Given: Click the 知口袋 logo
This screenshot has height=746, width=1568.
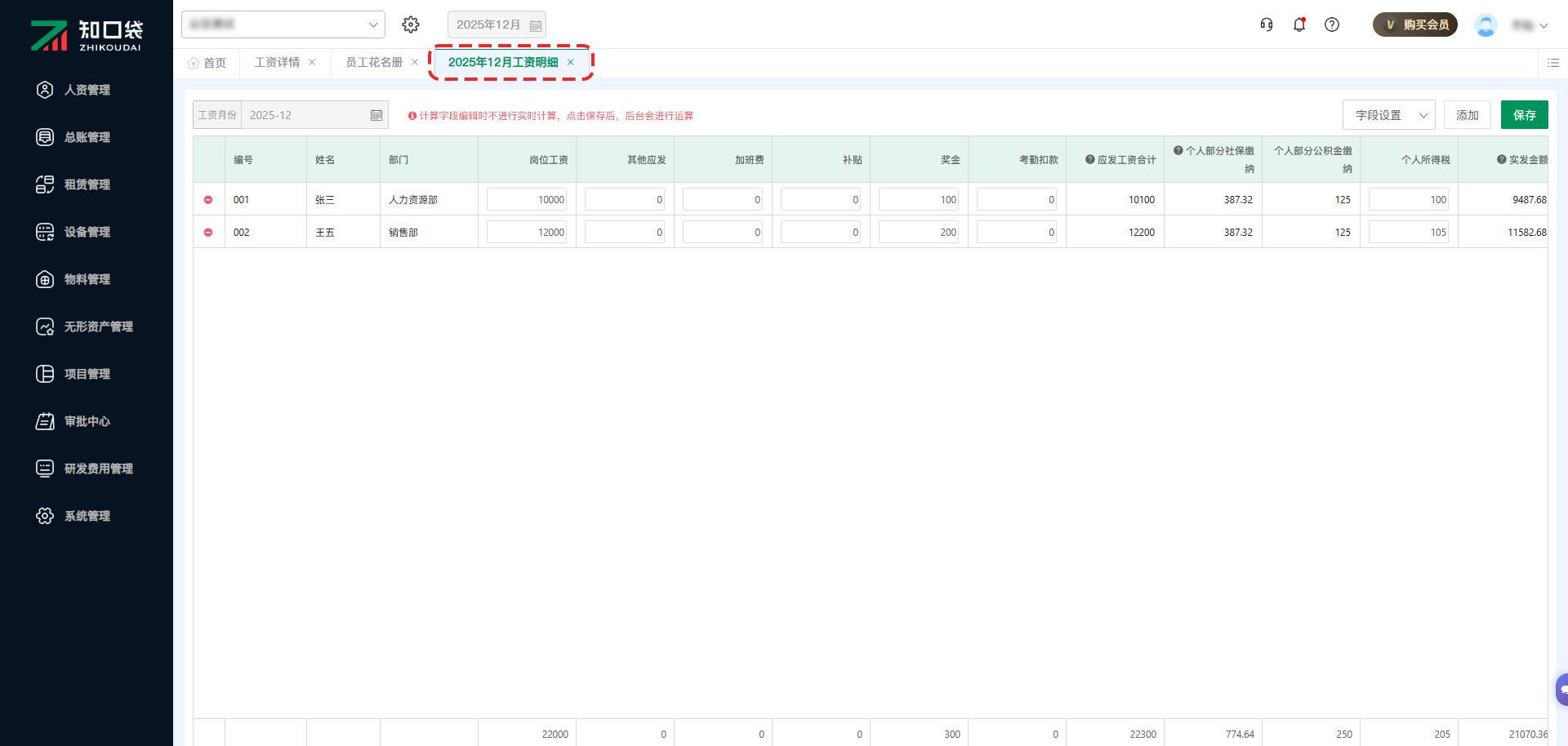Looking at the screenshot, I should coord(87,35).
